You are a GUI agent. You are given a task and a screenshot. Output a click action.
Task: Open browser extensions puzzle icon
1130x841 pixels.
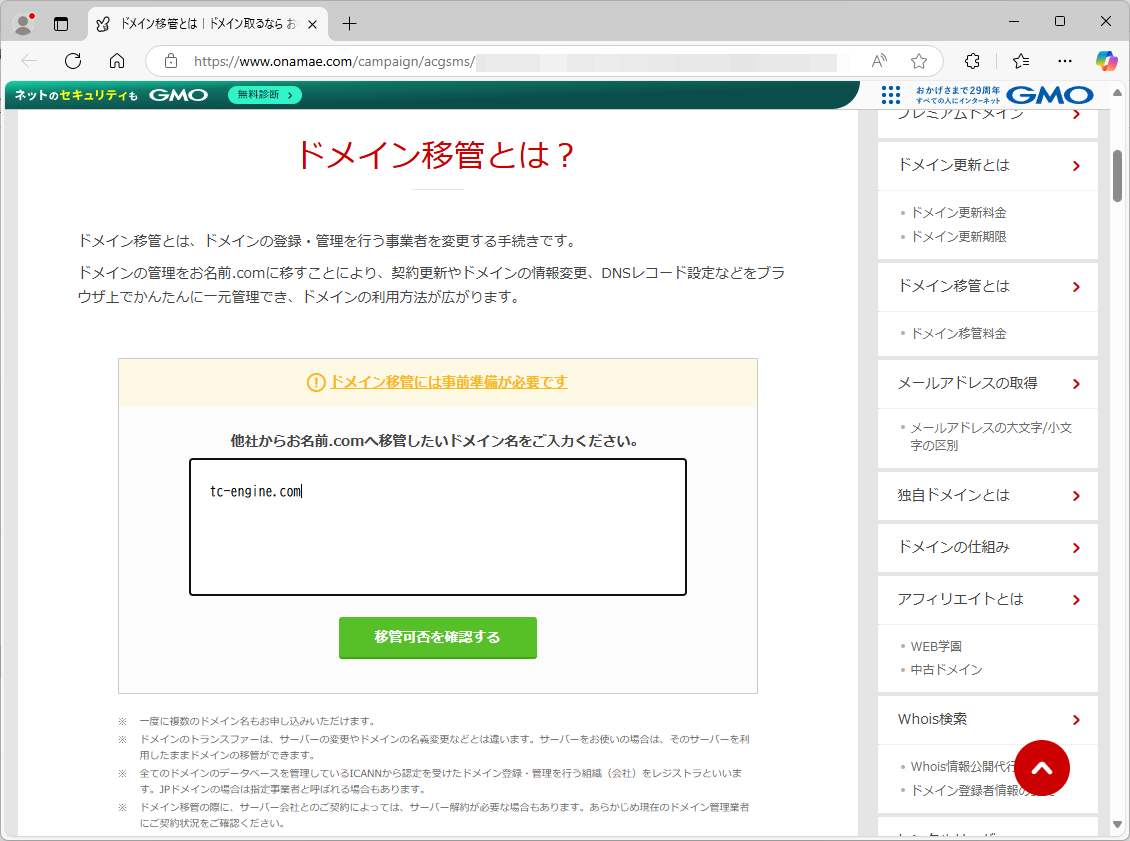tap(972, 60)
